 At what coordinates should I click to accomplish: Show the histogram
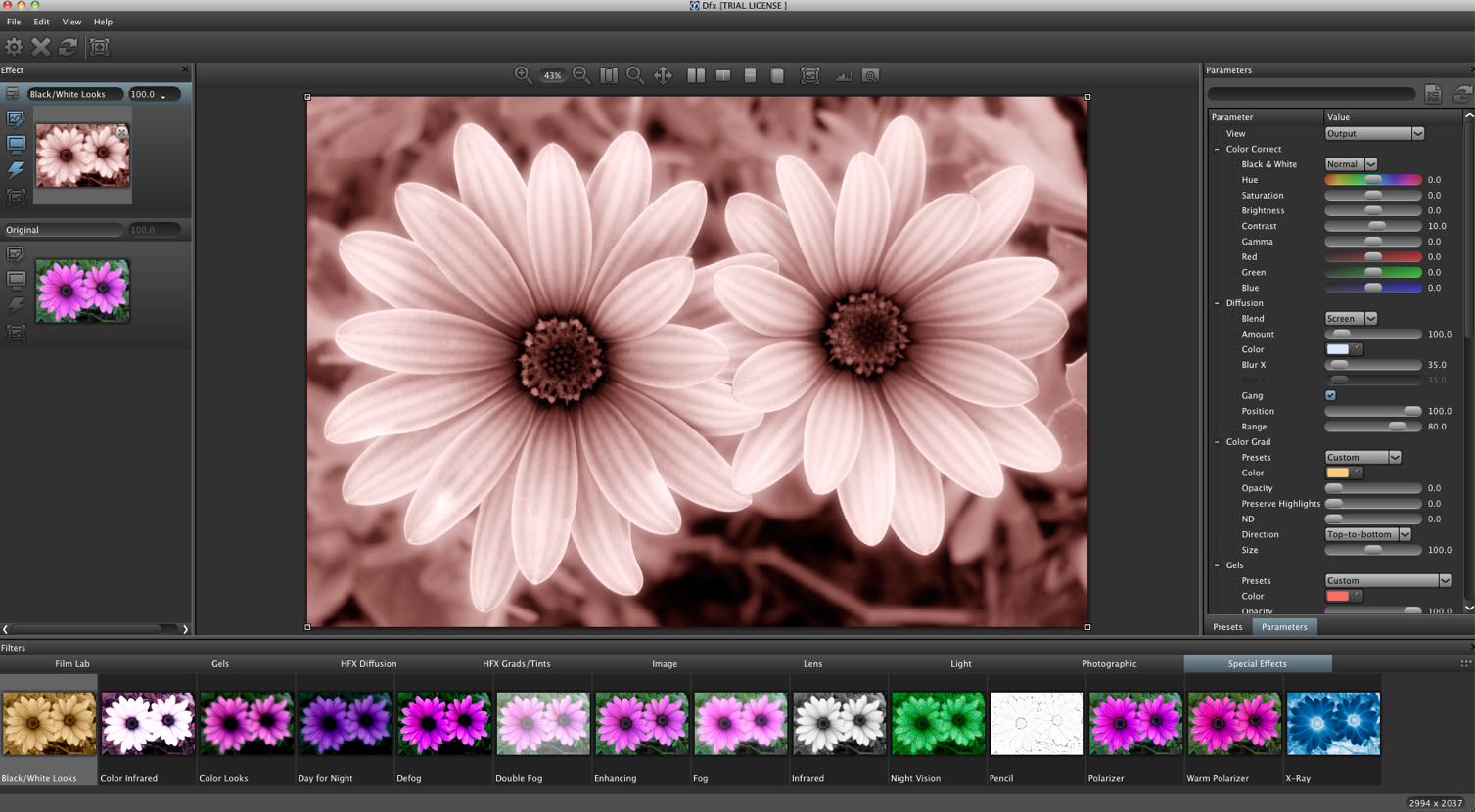(x=843, y=75)
